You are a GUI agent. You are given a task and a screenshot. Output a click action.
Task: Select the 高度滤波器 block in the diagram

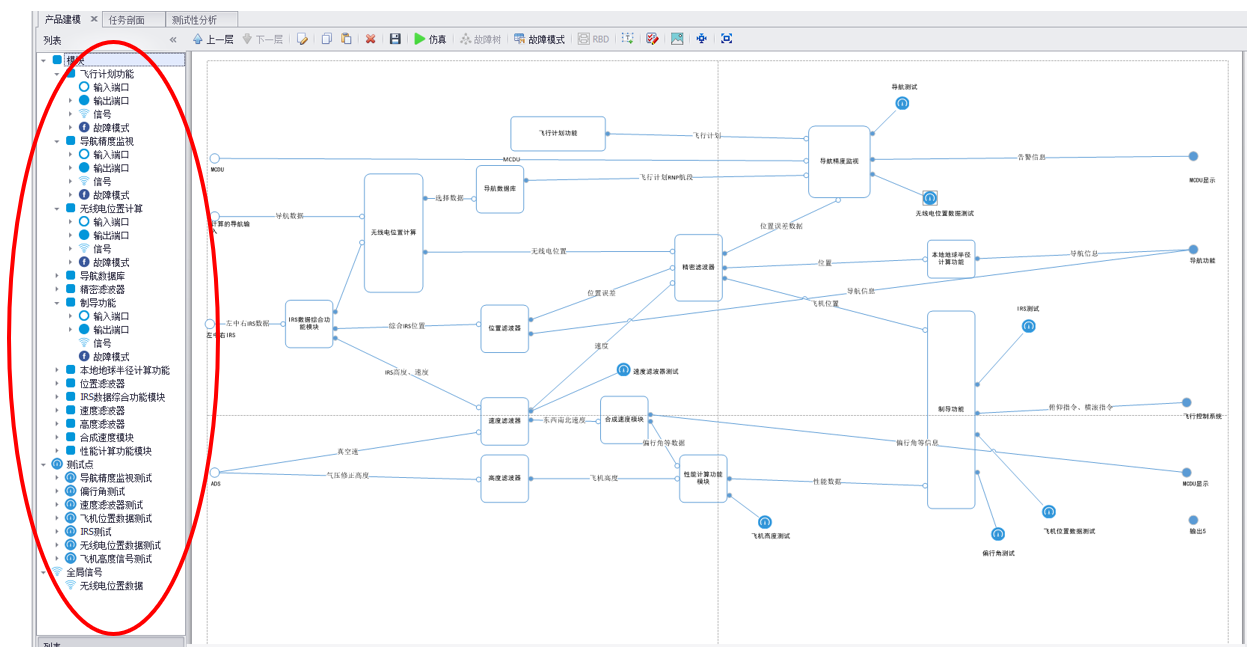pos(505,478)
